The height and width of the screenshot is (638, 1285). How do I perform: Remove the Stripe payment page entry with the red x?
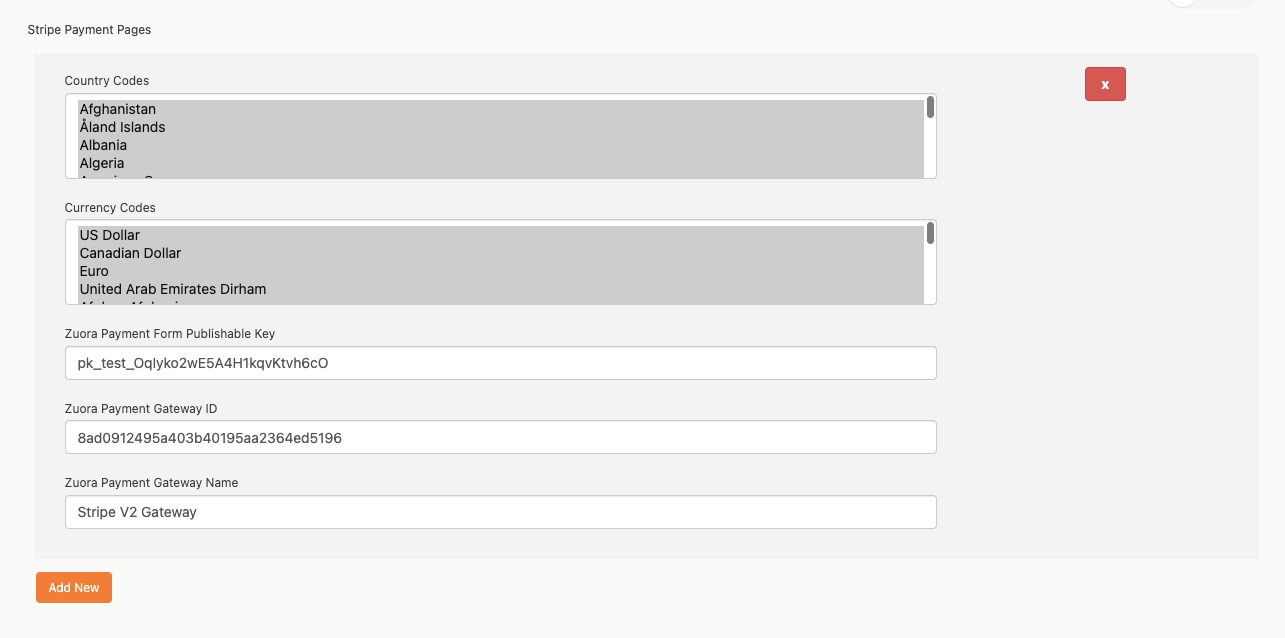click(1105, 85)
